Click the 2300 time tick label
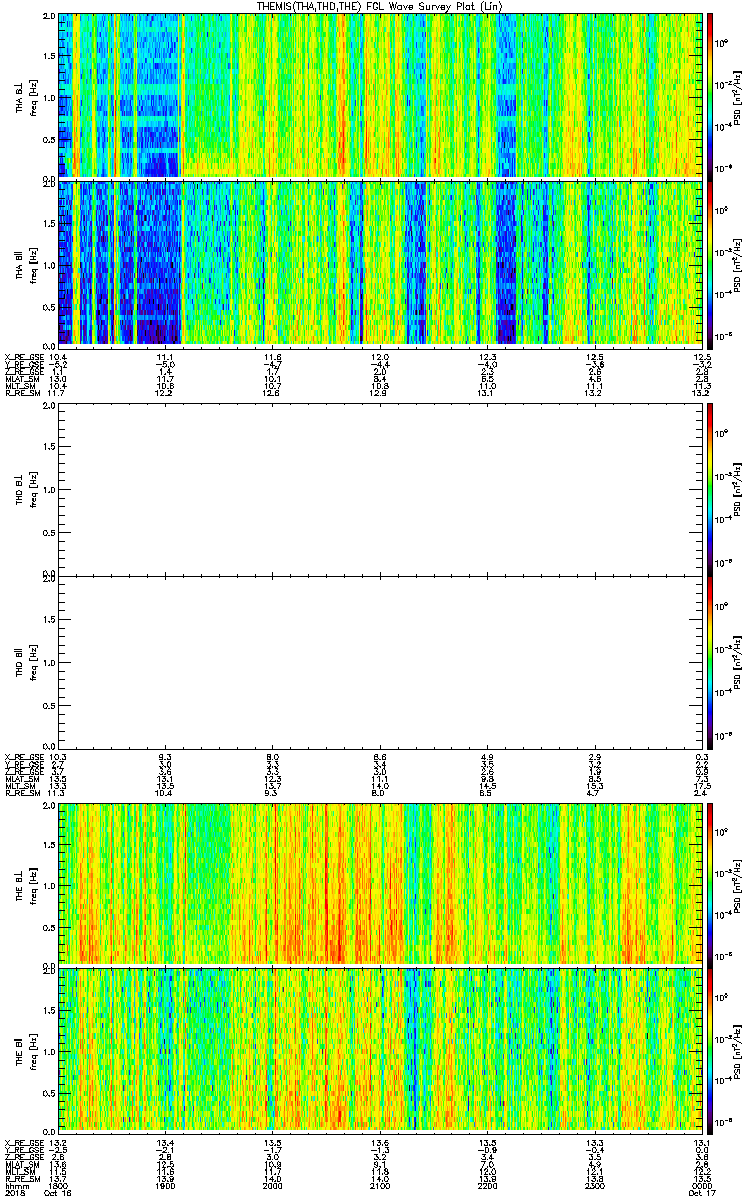 pos(594,1184)
